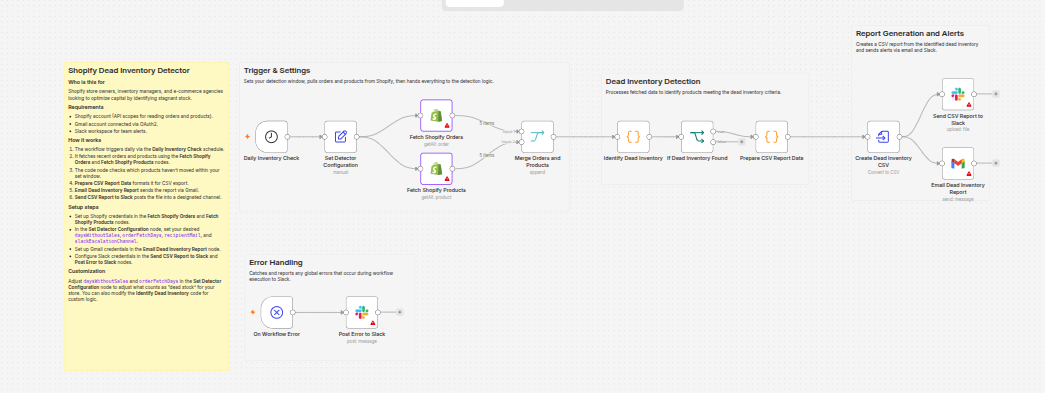
Task: Click warning triangle on Fetch Shopify Orders
Action: coord(447,126)
